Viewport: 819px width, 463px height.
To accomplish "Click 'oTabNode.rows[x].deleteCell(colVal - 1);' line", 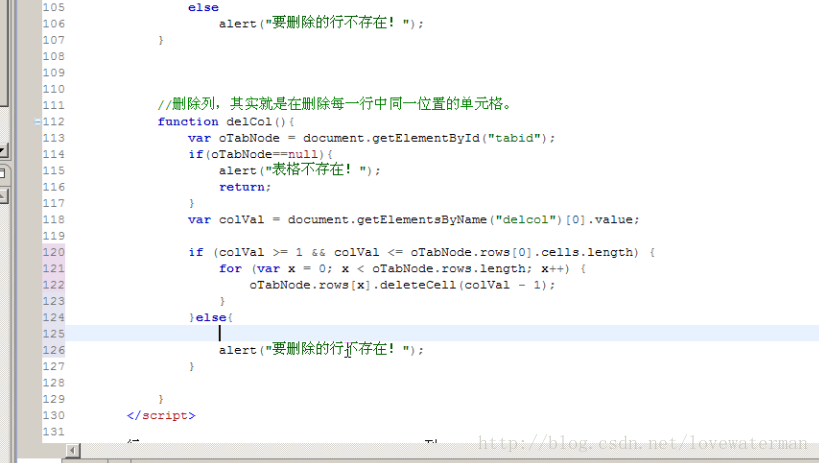I will 402,285.
